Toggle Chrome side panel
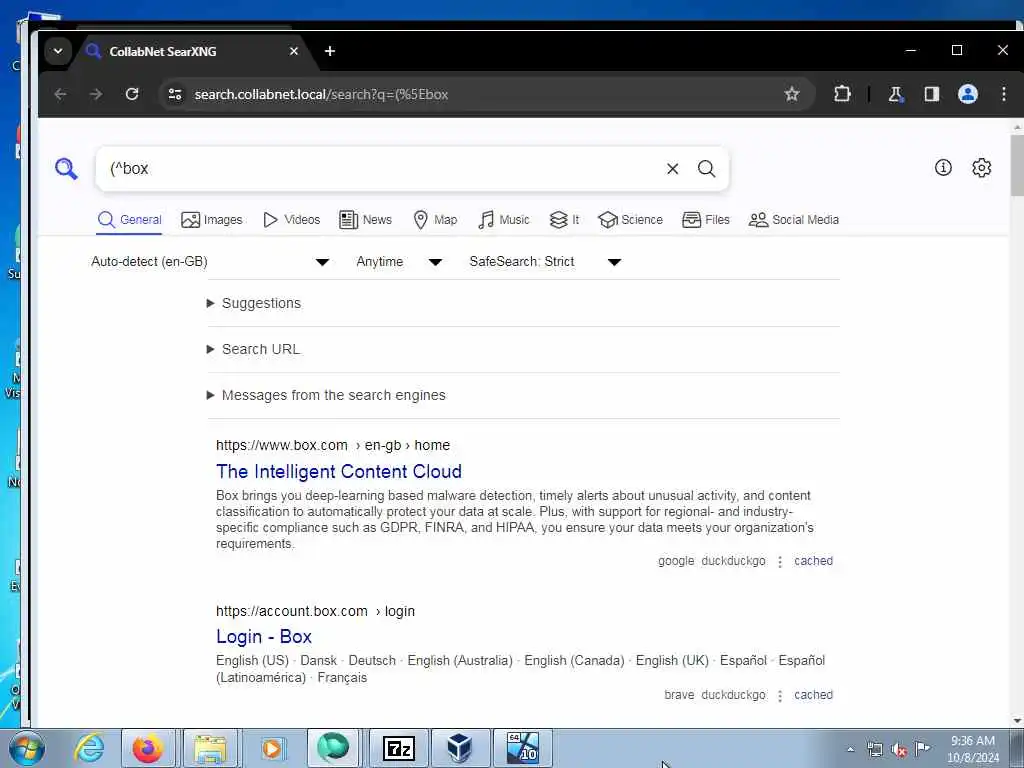 tap(931, 94)
